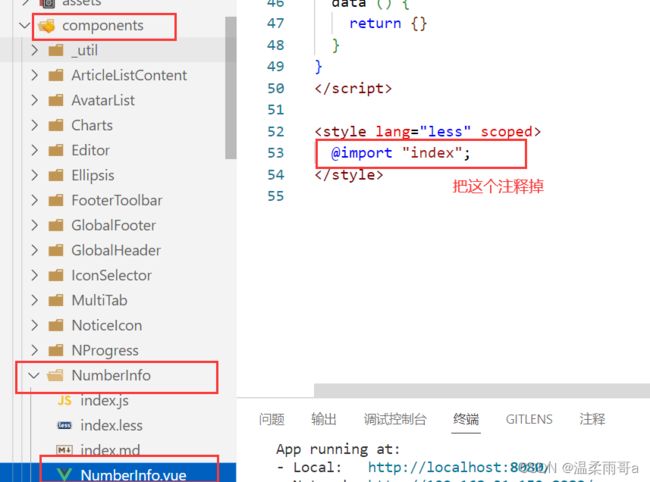Viewport: 650px width, 482px height.
Task: Click the markdown icon beside index.md
Action: (64, 450)
